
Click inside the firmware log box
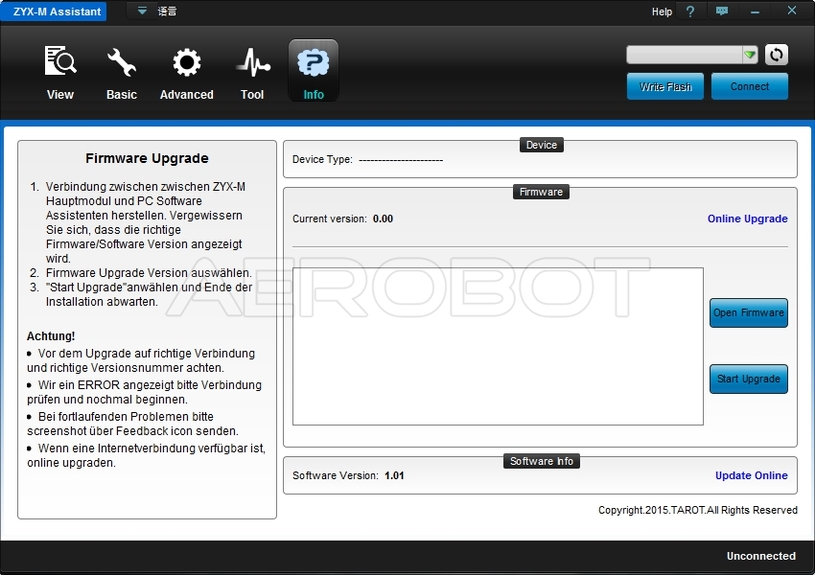point(497,346)
